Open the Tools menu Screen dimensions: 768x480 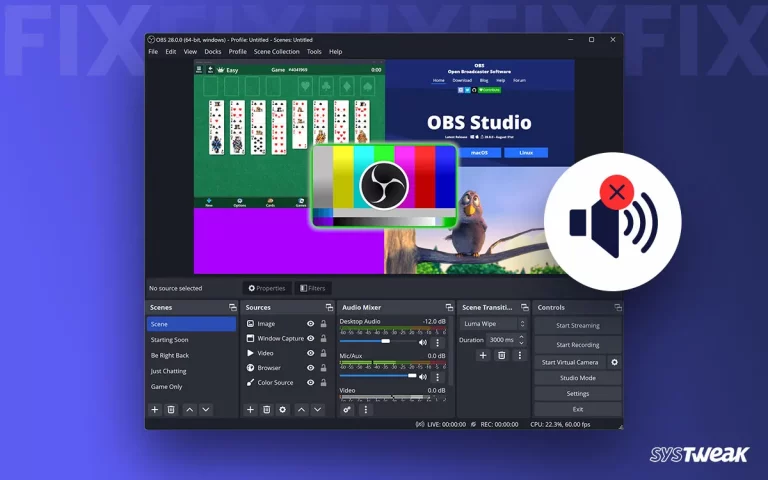pyautogui.click(x=314, y=51)
